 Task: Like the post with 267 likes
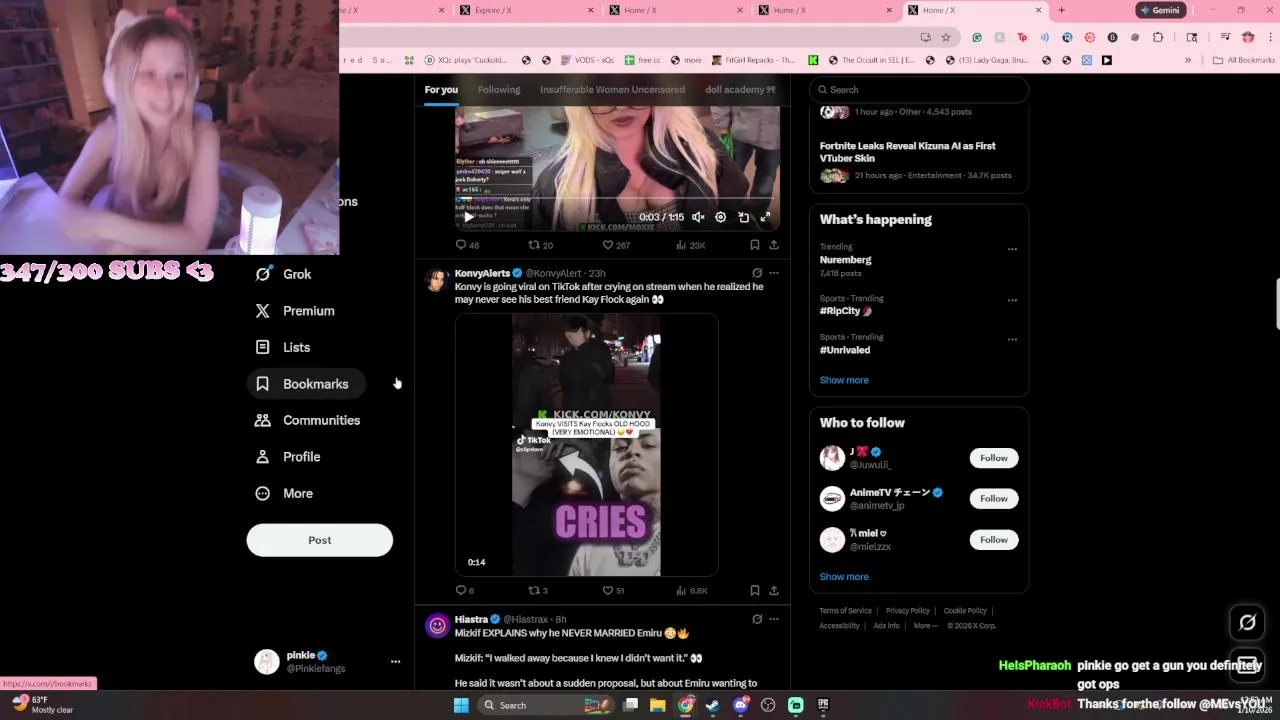[615, 245]
